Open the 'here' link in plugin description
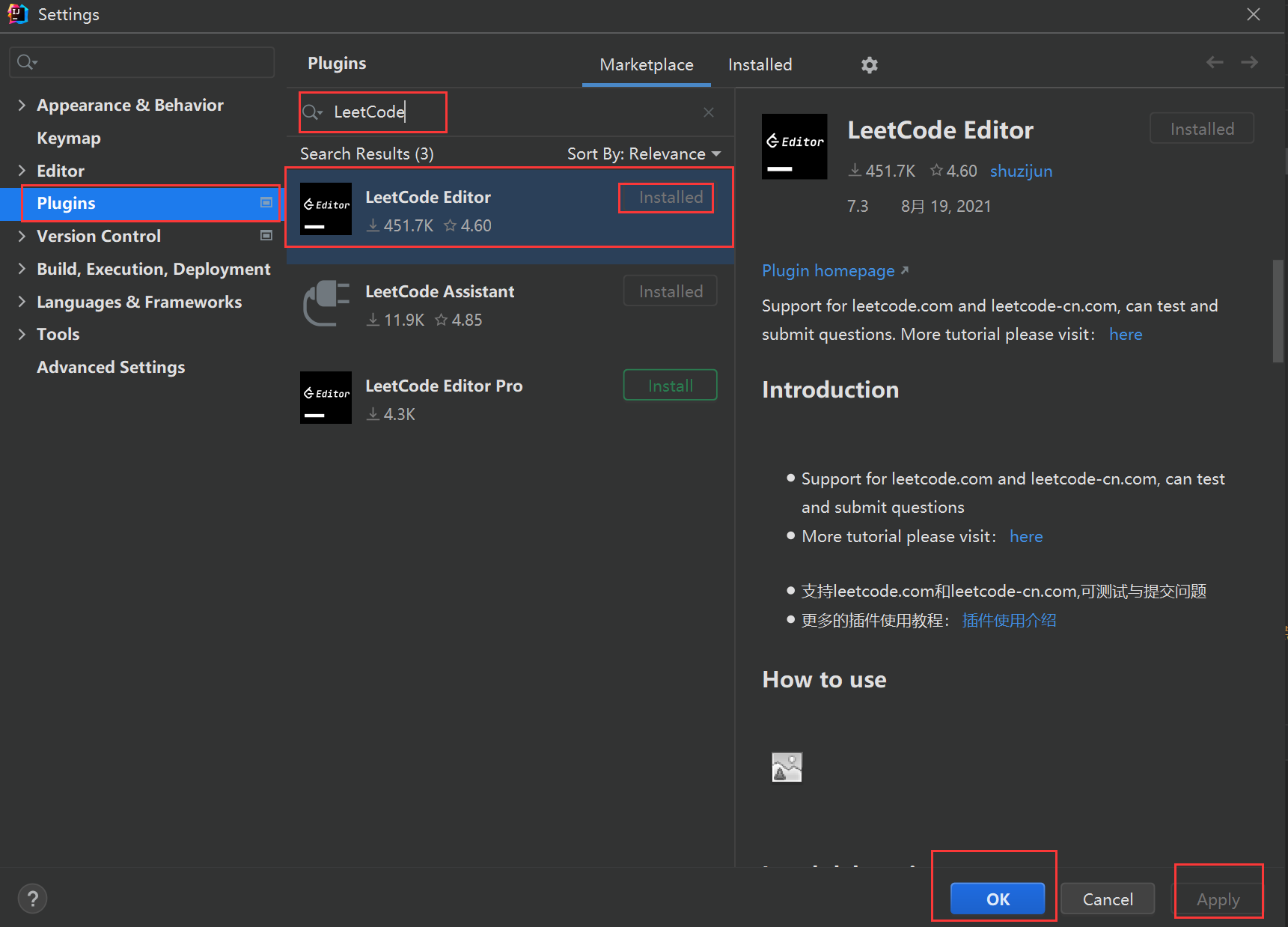This screenshot has height=927, width=1288. (1126, 335)
